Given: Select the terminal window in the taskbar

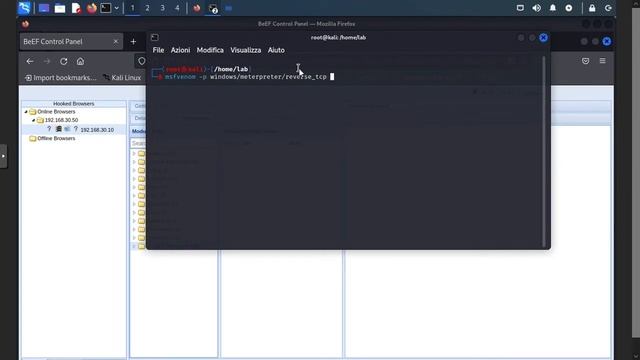Looking at the screenshot, I should tap(213, 8).
